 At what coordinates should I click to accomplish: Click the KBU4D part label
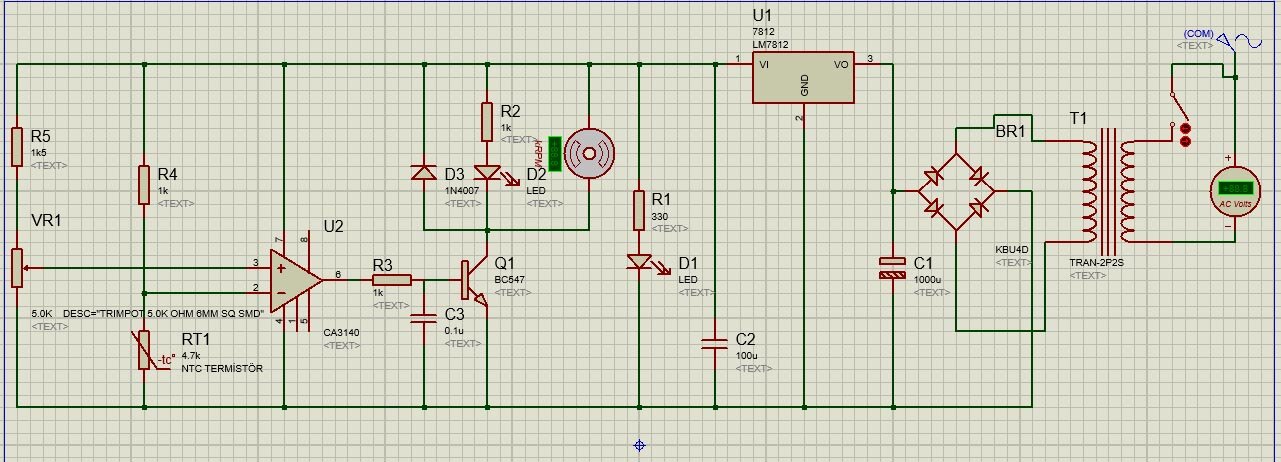click(x=1011, y=250)
